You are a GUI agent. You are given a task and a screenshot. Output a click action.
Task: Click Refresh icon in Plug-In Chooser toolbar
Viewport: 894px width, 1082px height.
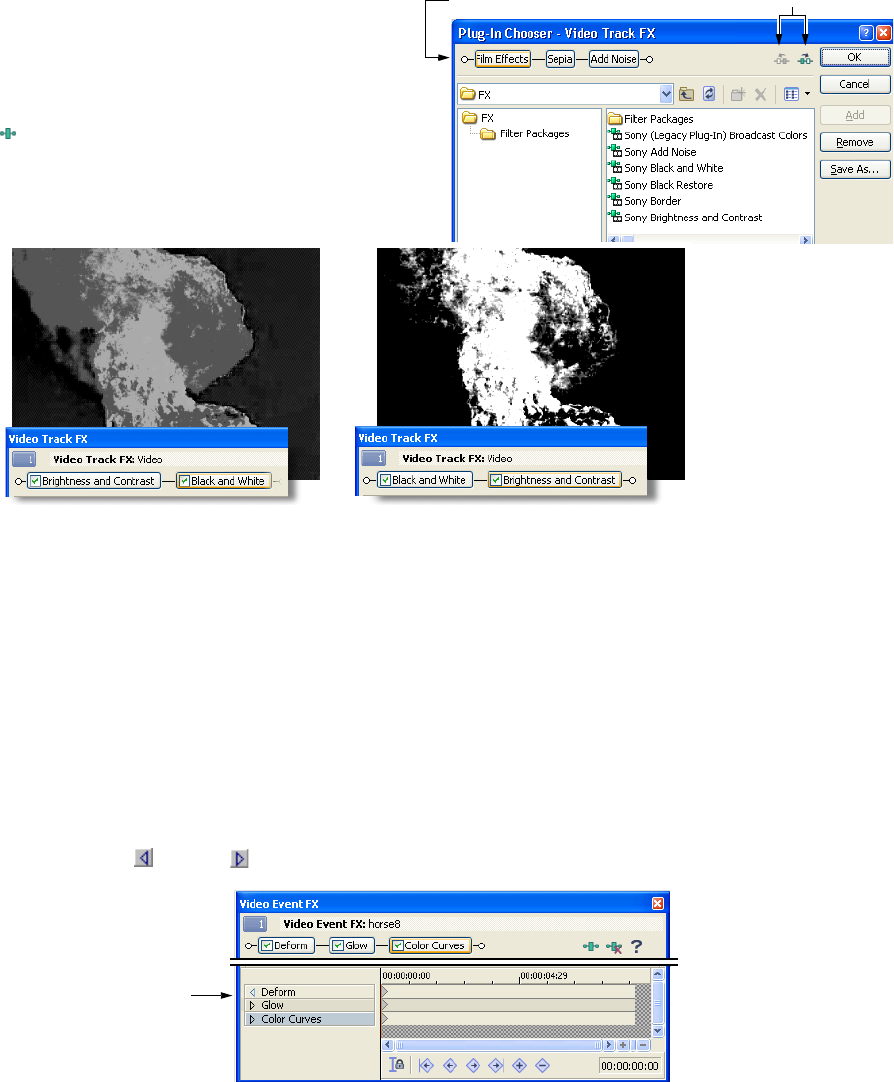point(708,95)
